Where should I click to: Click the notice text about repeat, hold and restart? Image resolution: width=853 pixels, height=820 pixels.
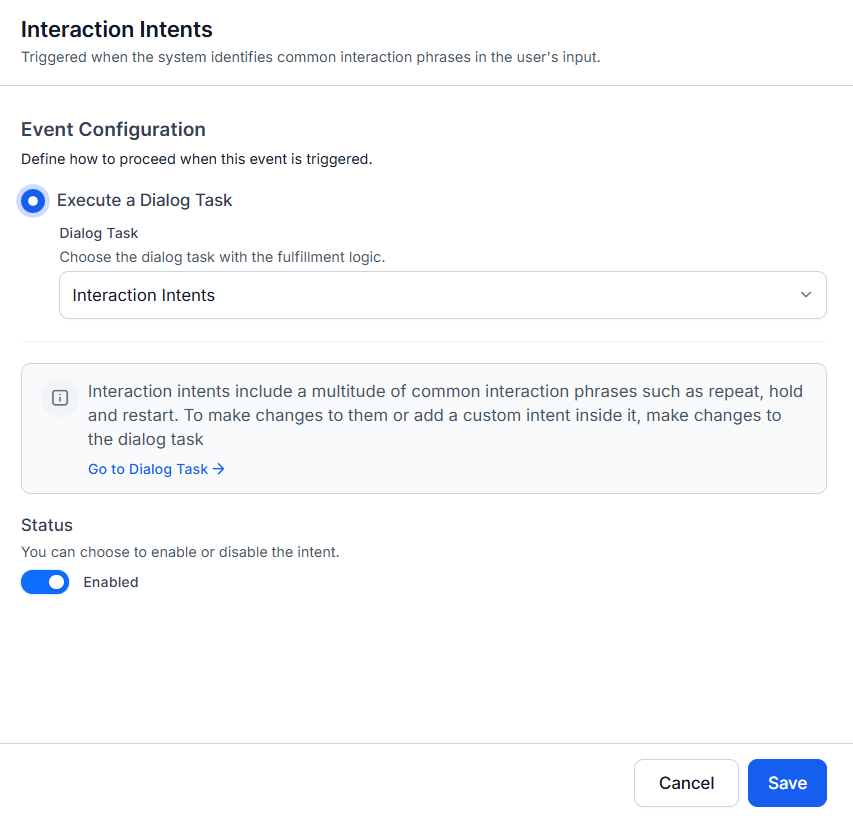(445, 415)
